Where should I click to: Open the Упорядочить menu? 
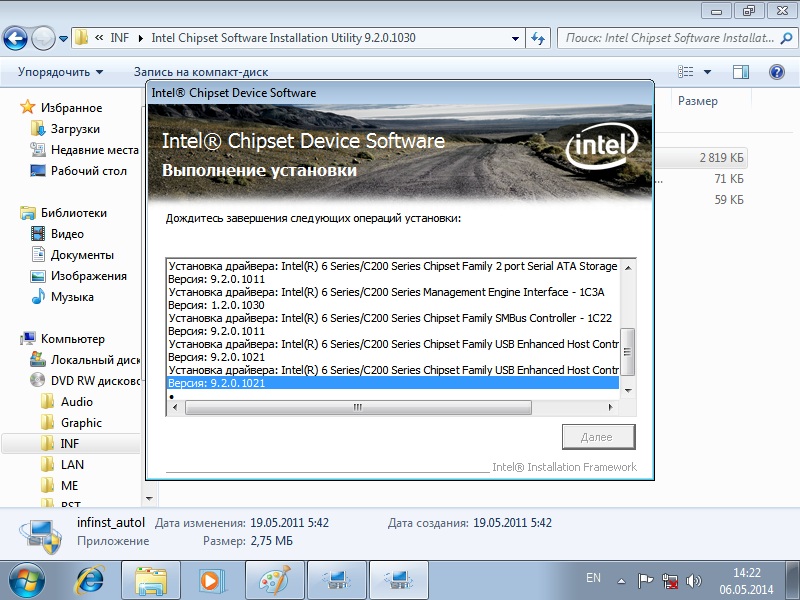(60, 72)
